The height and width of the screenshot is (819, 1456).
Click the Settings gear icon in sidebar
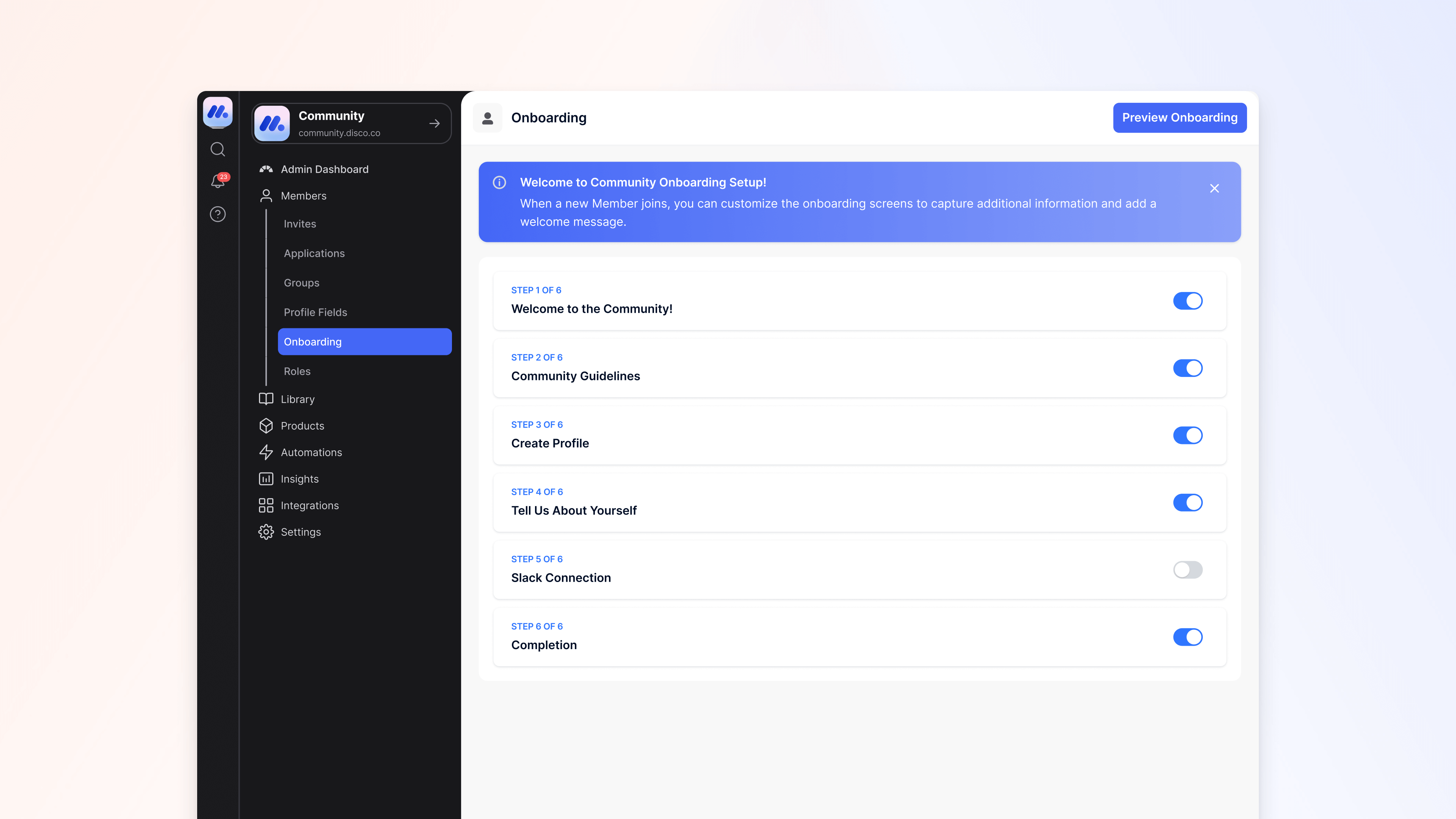coord(266,532)
